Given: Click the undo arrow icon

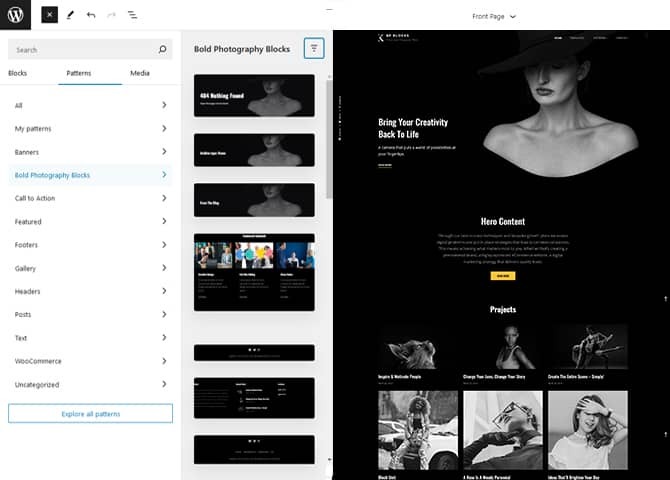Looking at the screenshot, I should click(91, 16).
